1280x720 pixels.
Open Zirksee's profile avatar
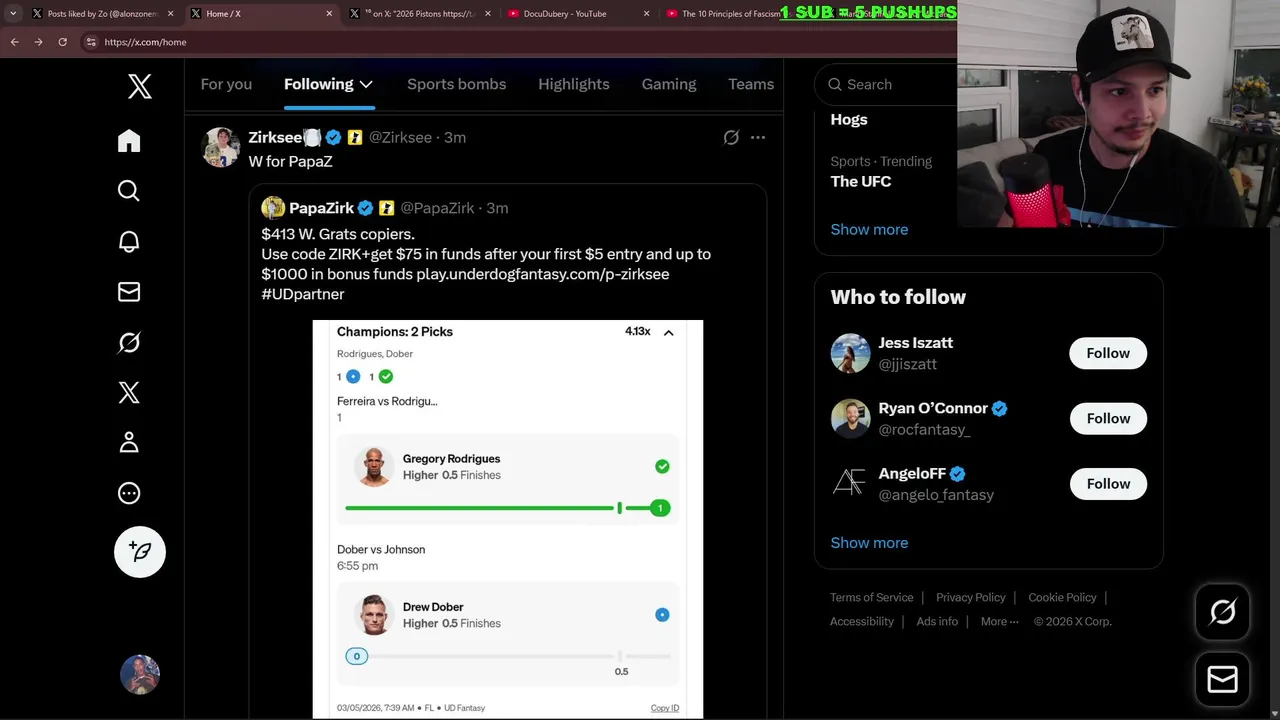point(221,147)
